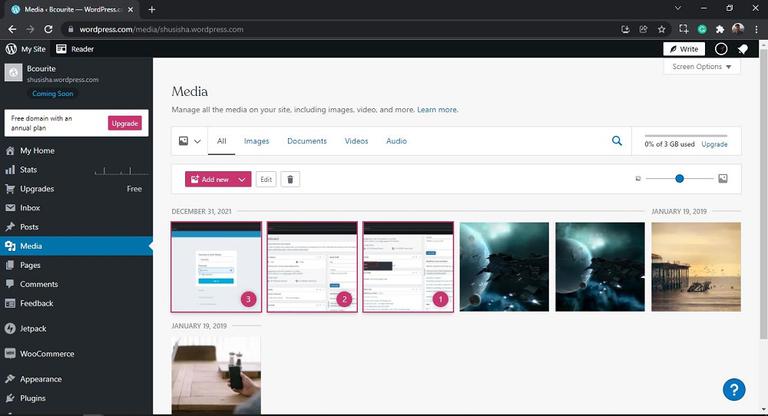The width and height of the screenshot is (768, 416).
Task: Switch to the Audio tab
Action: (396, 141)
